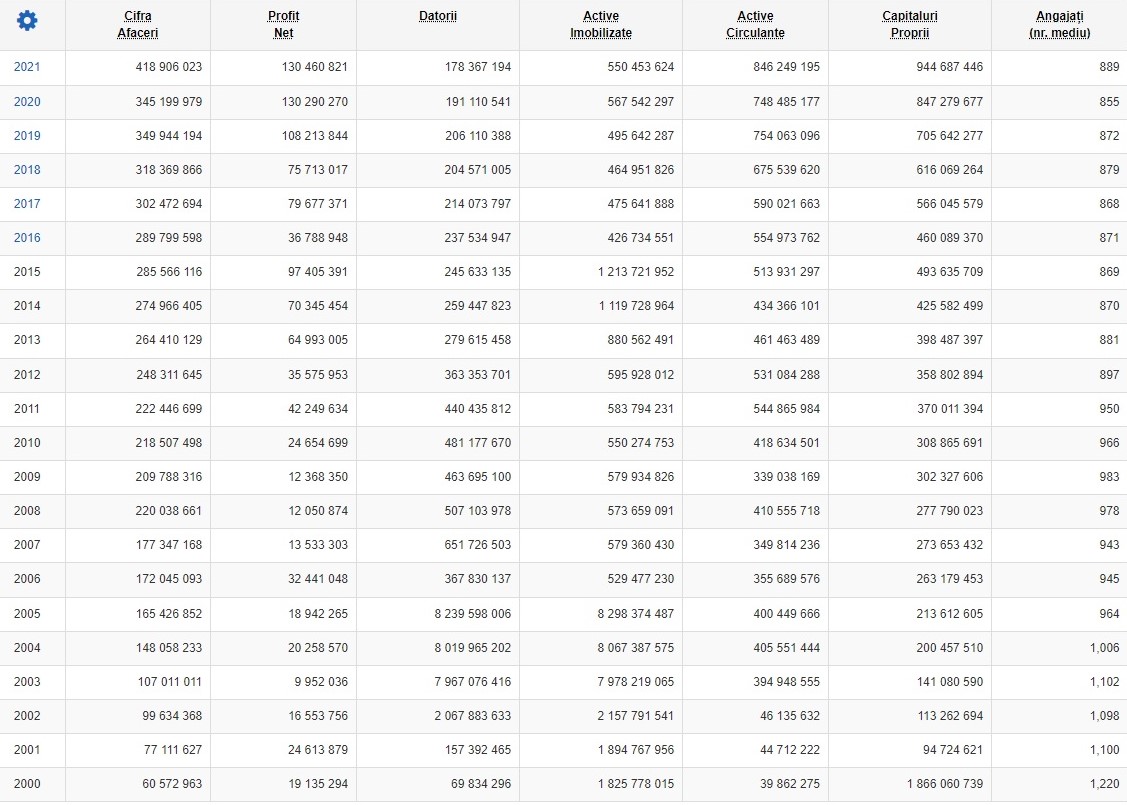Select 2021 turnover value 418 906 023
The image size is (1127, 805).
(x=169, y=67)
